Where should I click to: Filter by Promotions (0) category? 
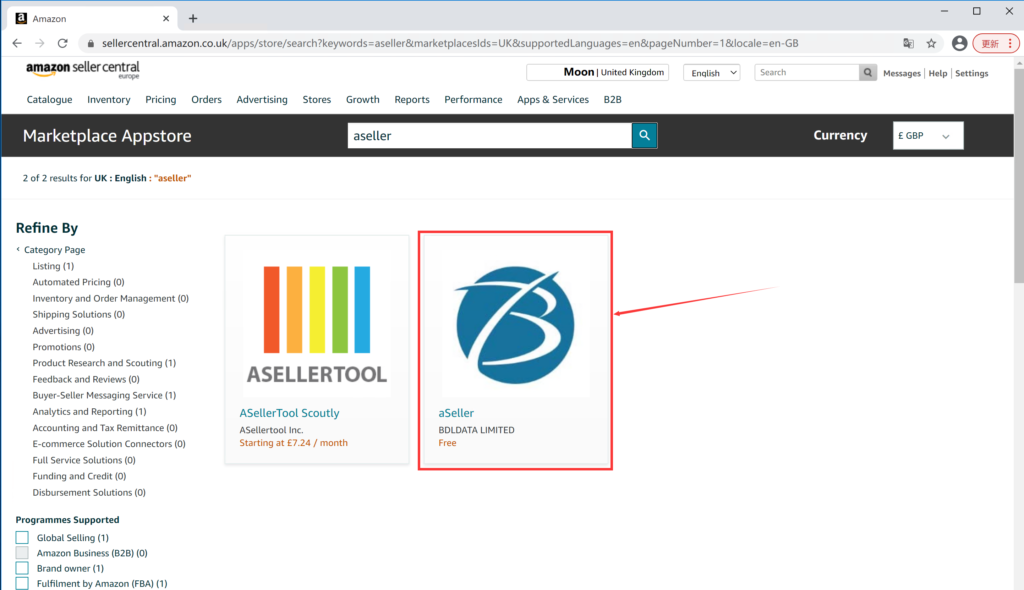pos(63,347)
